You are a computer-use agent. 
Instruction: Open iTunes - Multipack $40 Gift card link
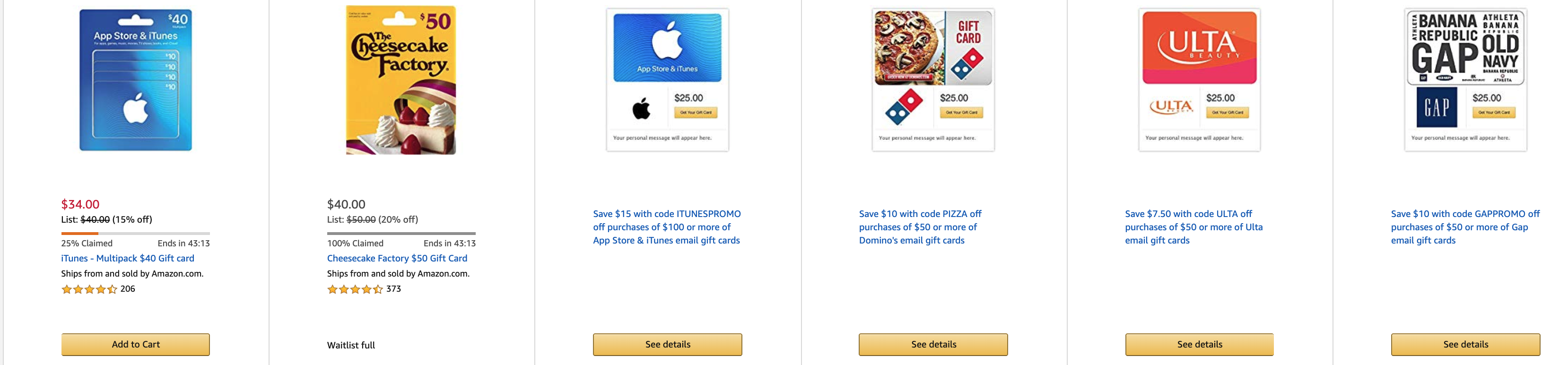(x=128, y=259)
